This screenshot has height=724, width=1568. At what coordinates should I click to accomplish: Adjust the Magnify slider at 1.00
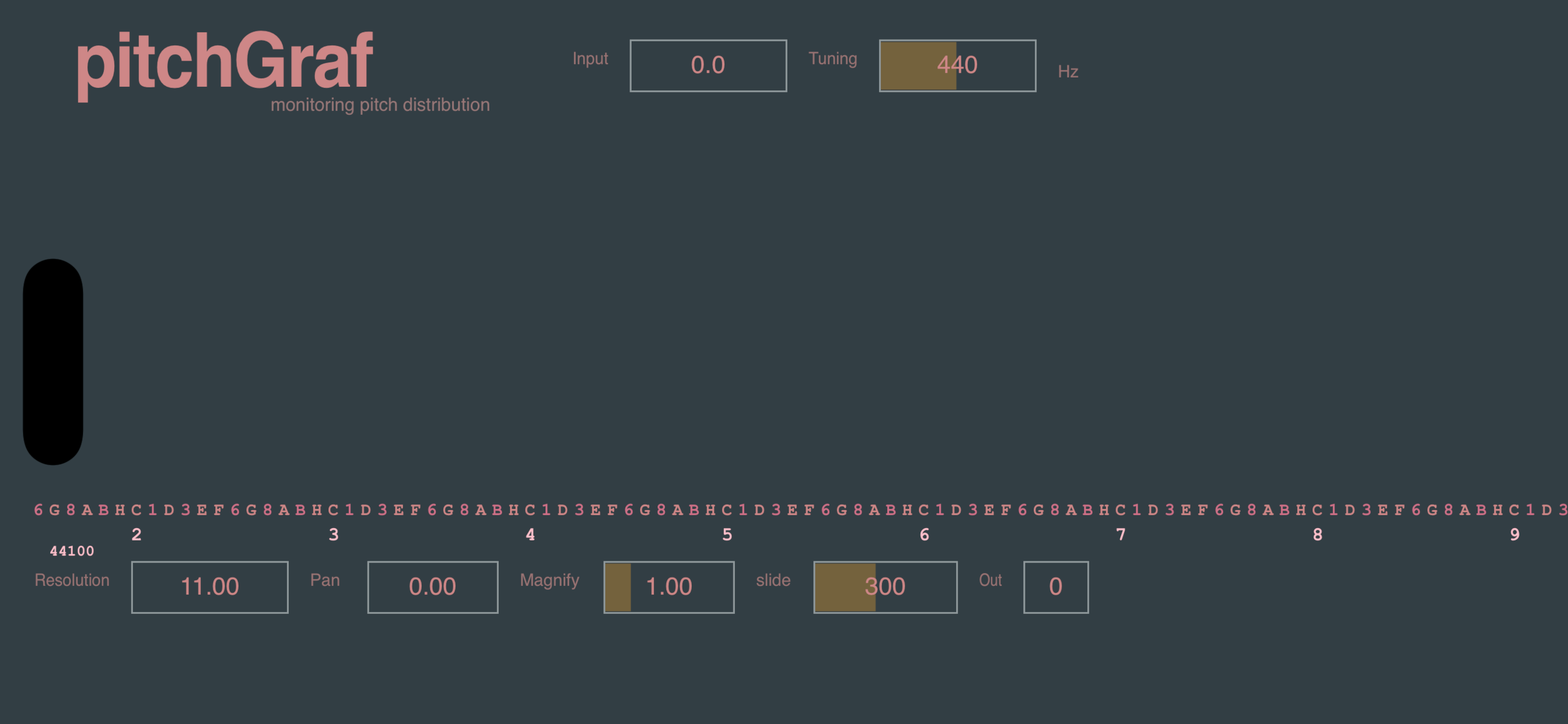(669, 587)
